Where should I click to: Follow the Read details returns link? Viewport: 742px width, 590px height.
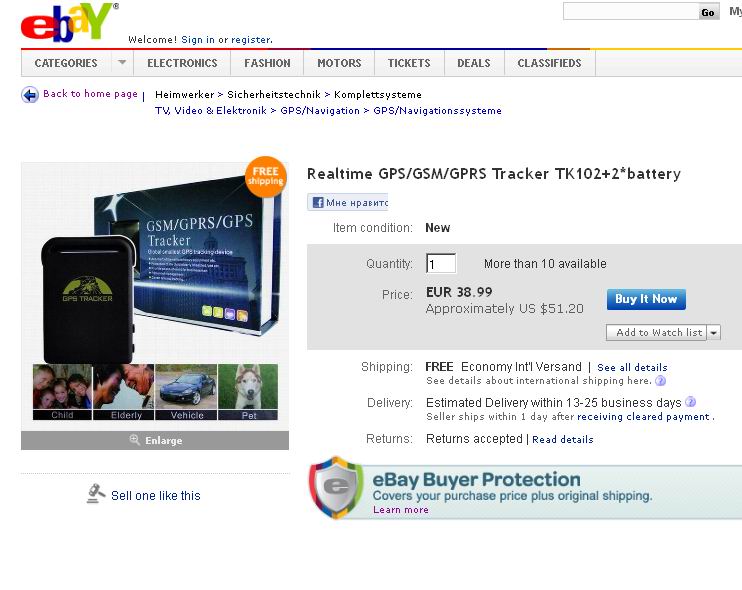[563, 440]
